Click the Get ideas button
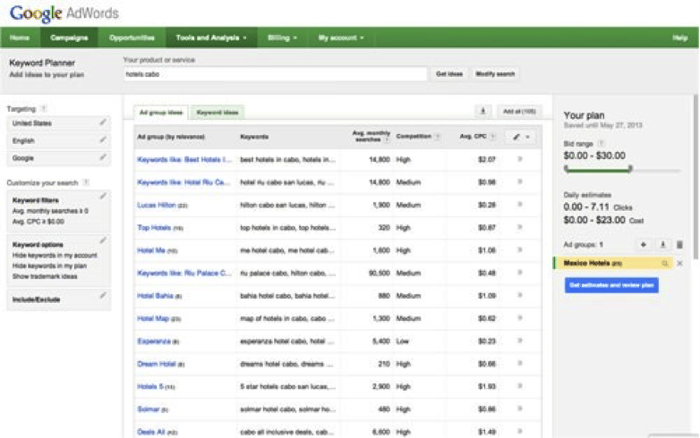 [x=449, y=74]
